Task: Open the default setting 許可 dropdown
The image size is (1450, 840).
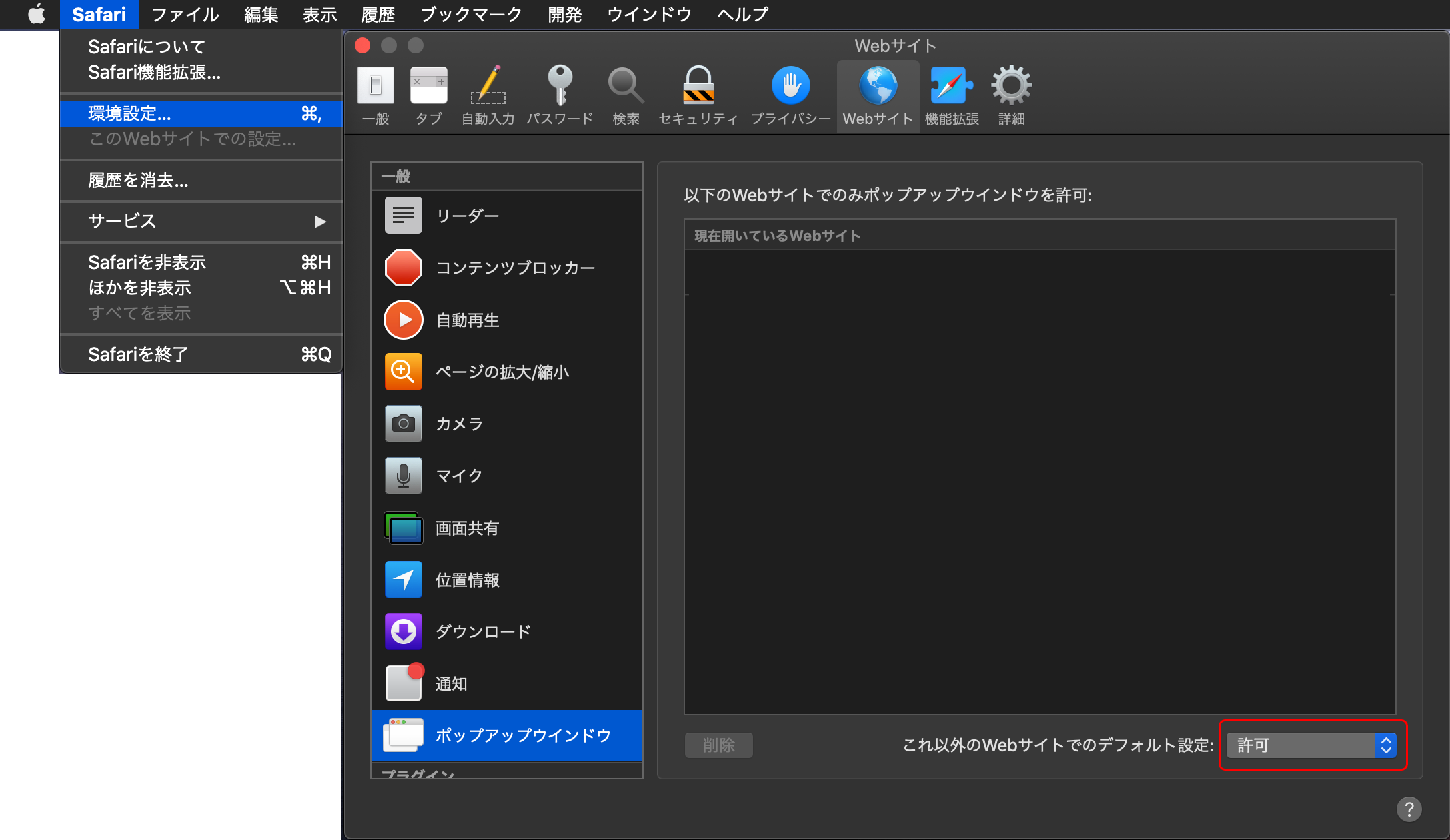Action: (1311, 745)
